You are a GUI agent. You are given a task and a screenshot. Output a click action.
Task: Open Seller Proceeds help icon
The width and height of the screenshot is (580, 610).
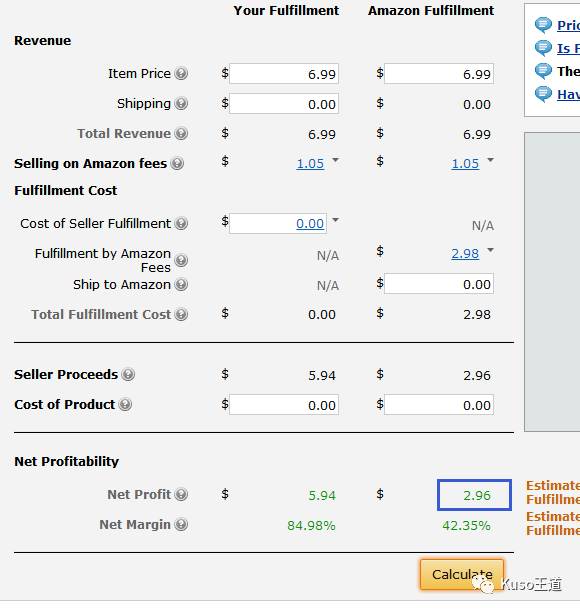pyautogui.click(x=128, y=374)
